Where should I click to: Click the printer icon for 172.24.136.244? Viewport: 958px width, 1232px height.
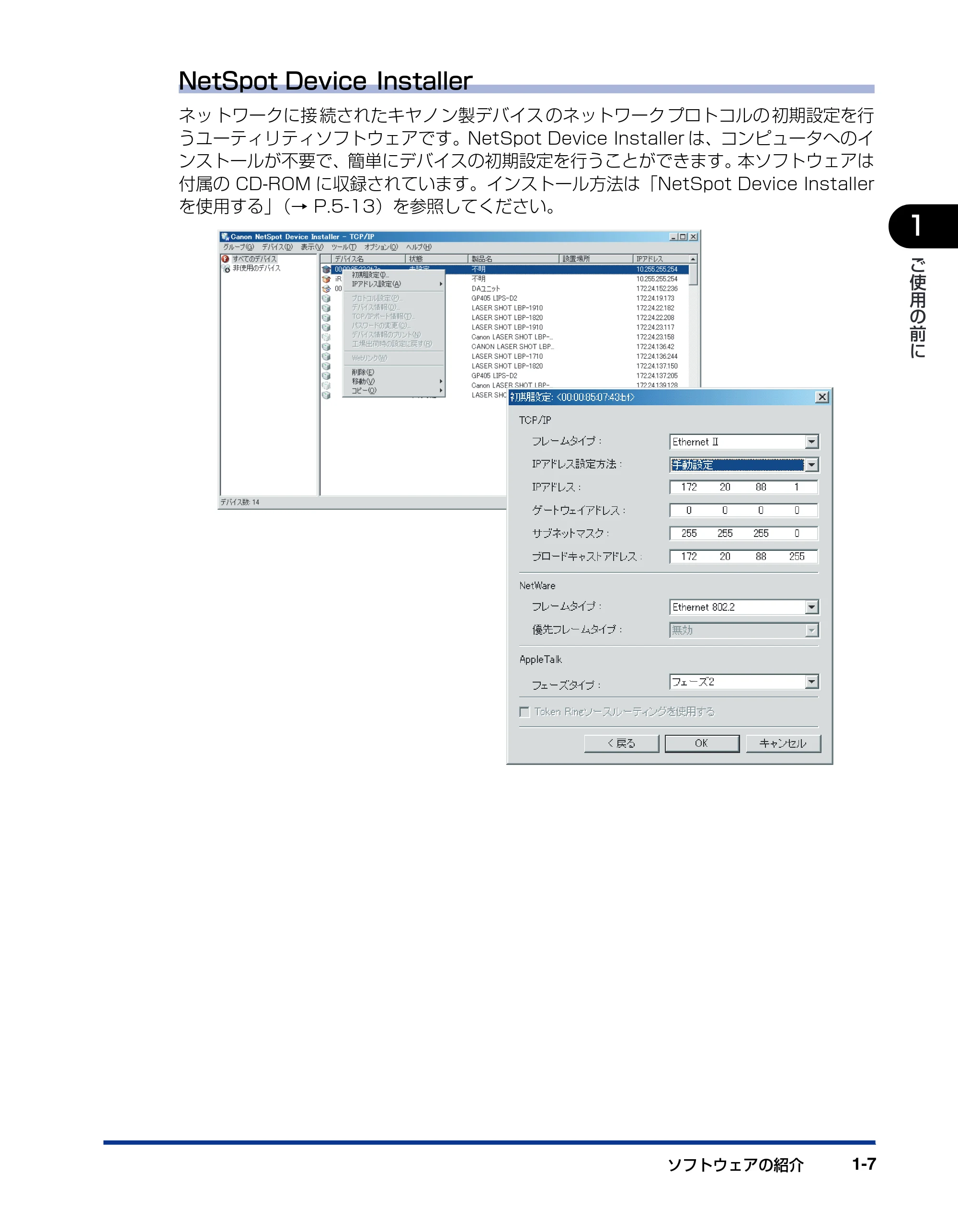[x=326, y=356]
